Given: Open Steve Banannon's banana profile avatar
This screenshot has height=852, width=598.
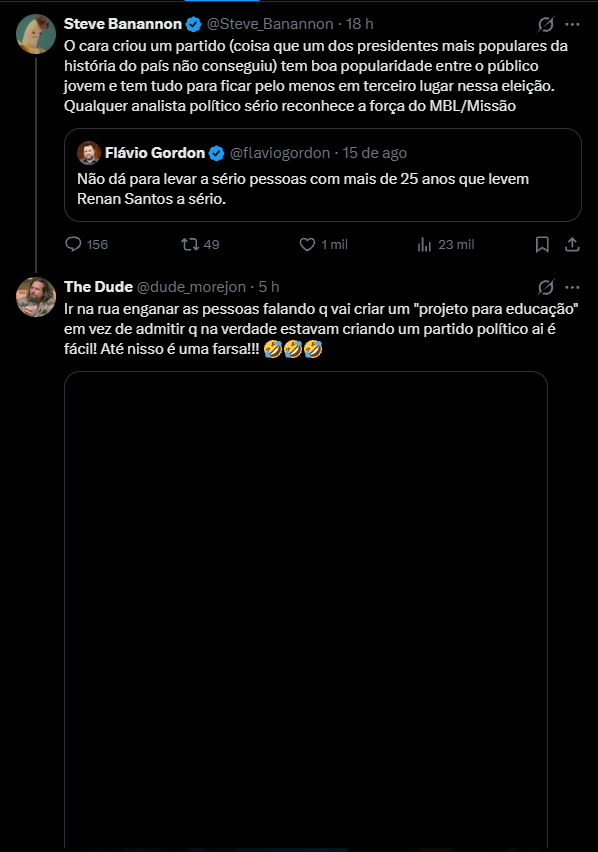Looking at the screenshot, I should coord(36,34).
